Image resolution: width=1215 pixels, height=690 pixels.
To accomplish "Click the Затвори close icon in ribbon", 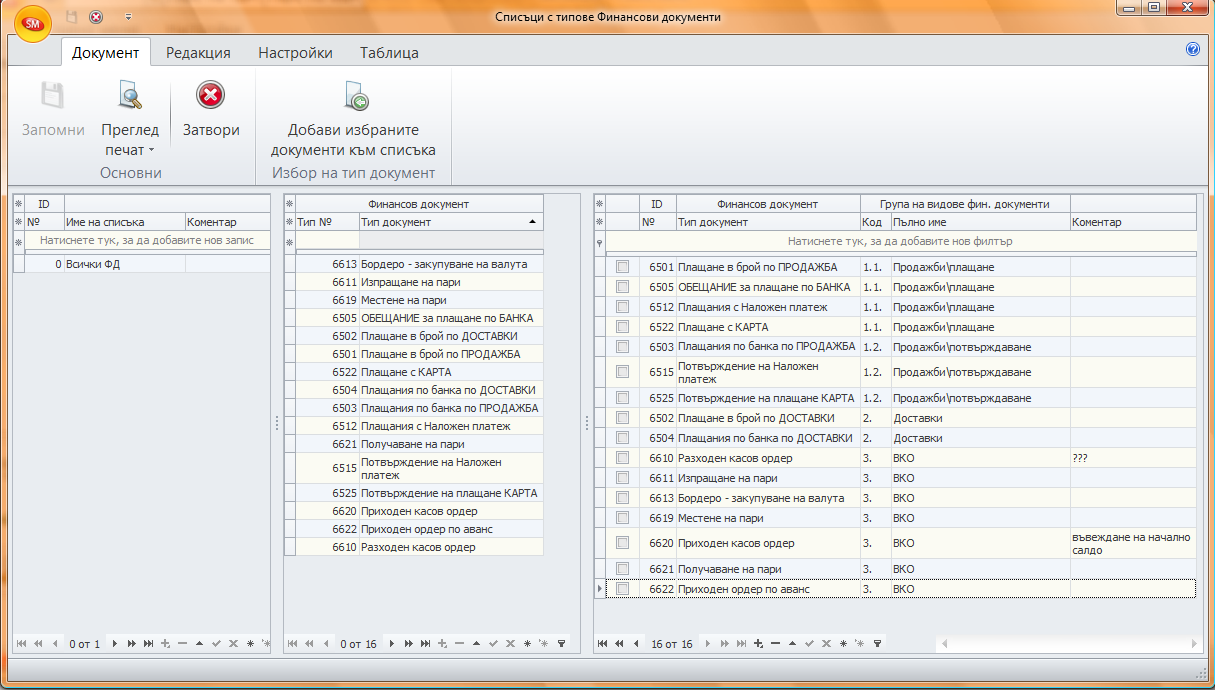I will pyautogui.click(x=210, y=96).
